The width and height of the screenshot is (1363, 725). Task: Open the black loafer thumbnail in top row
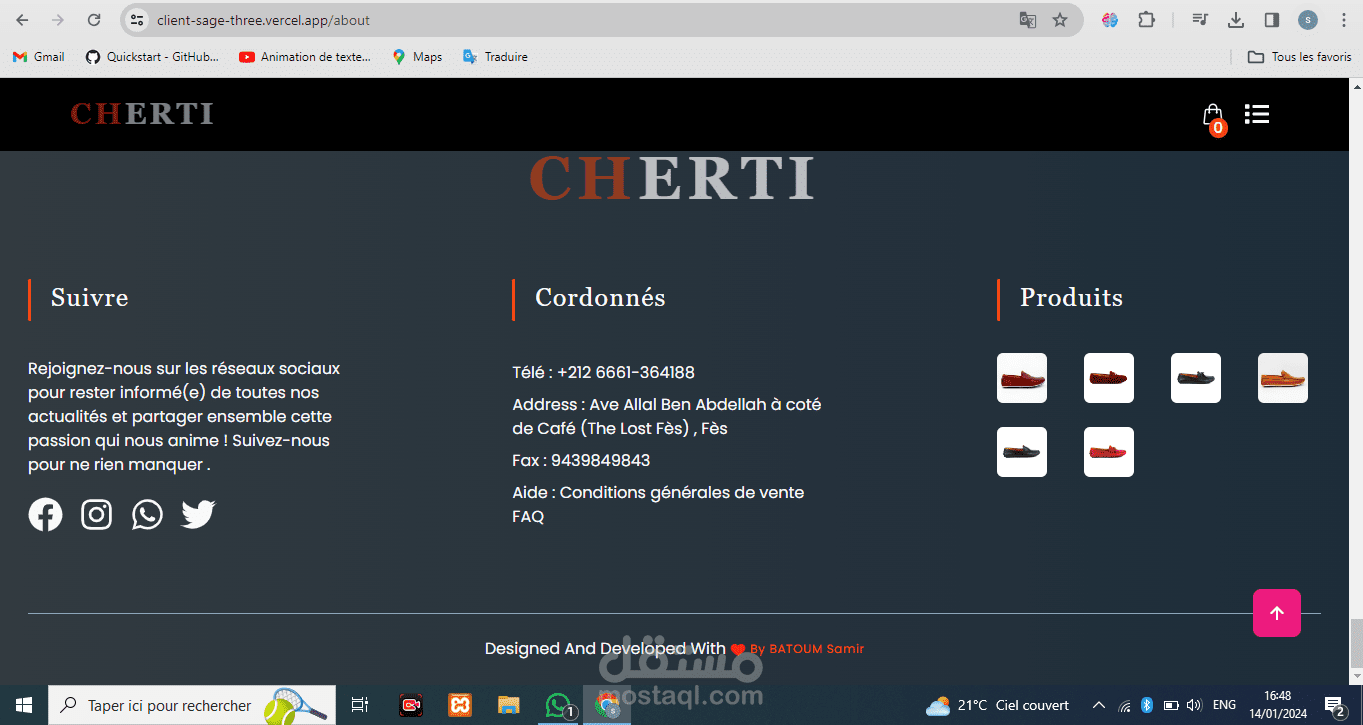(1196, 378)
